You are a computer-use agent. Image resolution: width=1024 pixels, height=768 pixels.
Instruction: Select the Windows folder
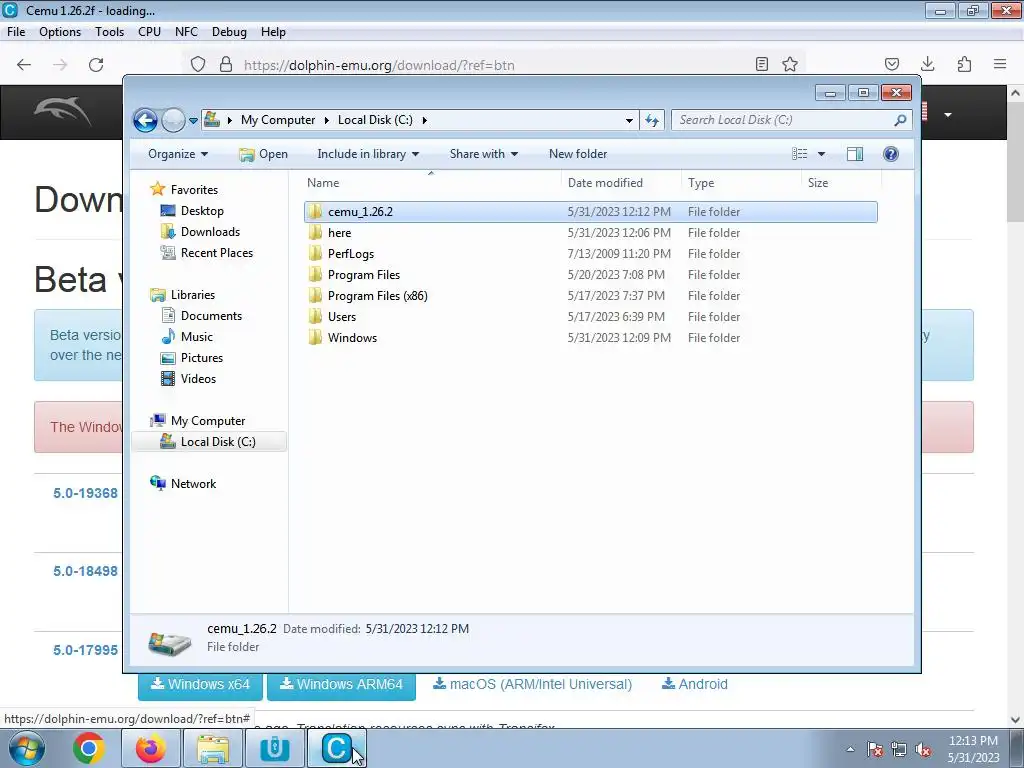tap(590, 338)
